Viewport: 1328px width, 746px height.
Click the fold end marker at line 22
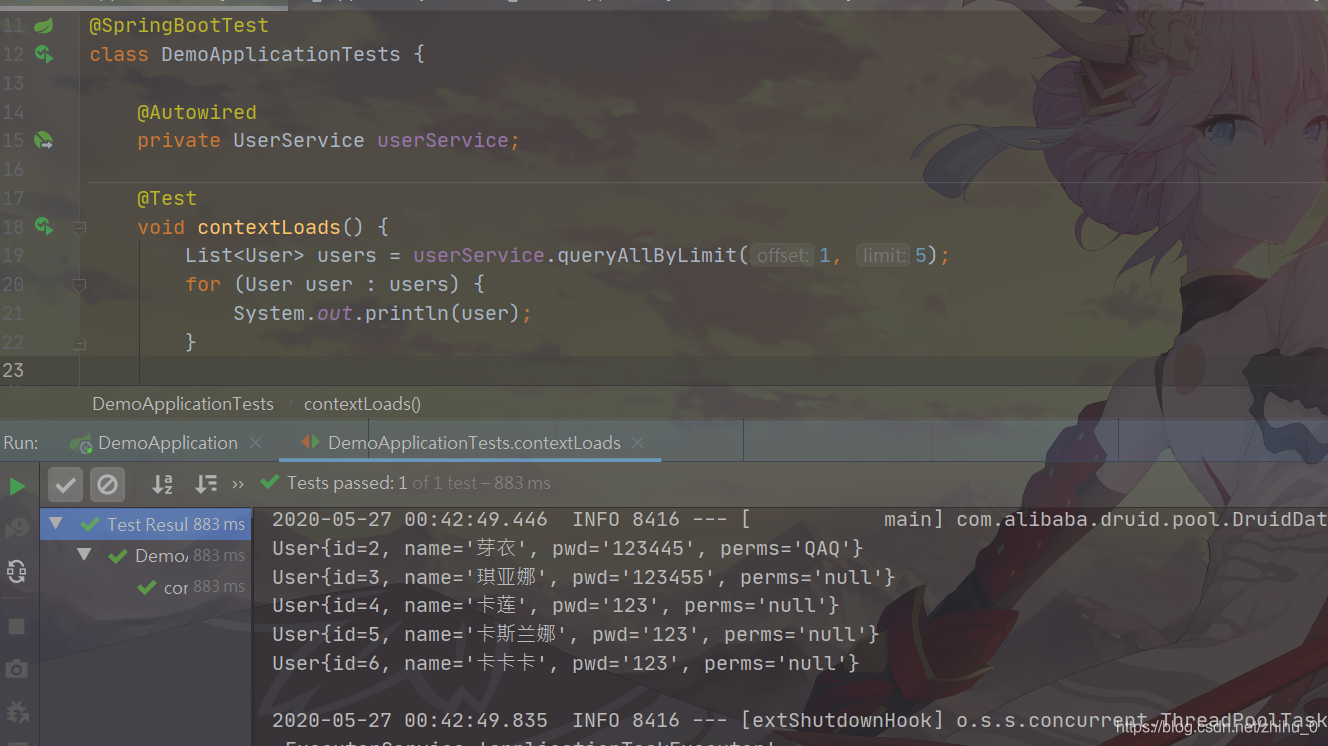pos(80,343)
